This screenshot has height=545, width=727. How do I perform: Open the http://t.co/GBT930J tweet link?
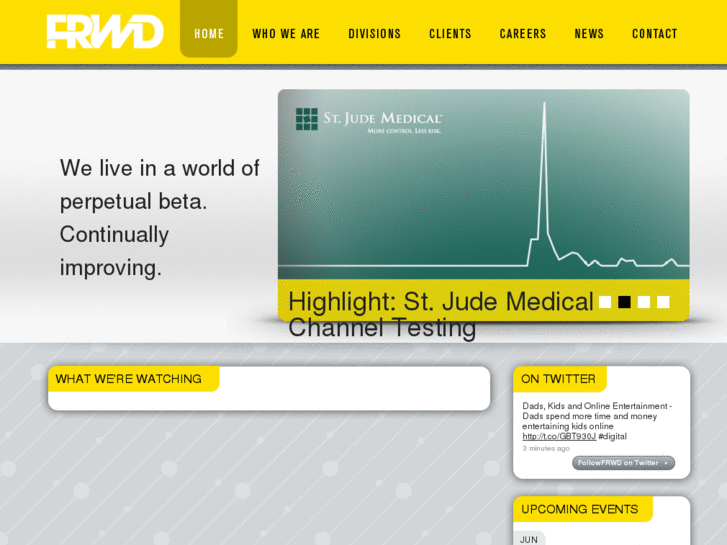tap(559, 436)
